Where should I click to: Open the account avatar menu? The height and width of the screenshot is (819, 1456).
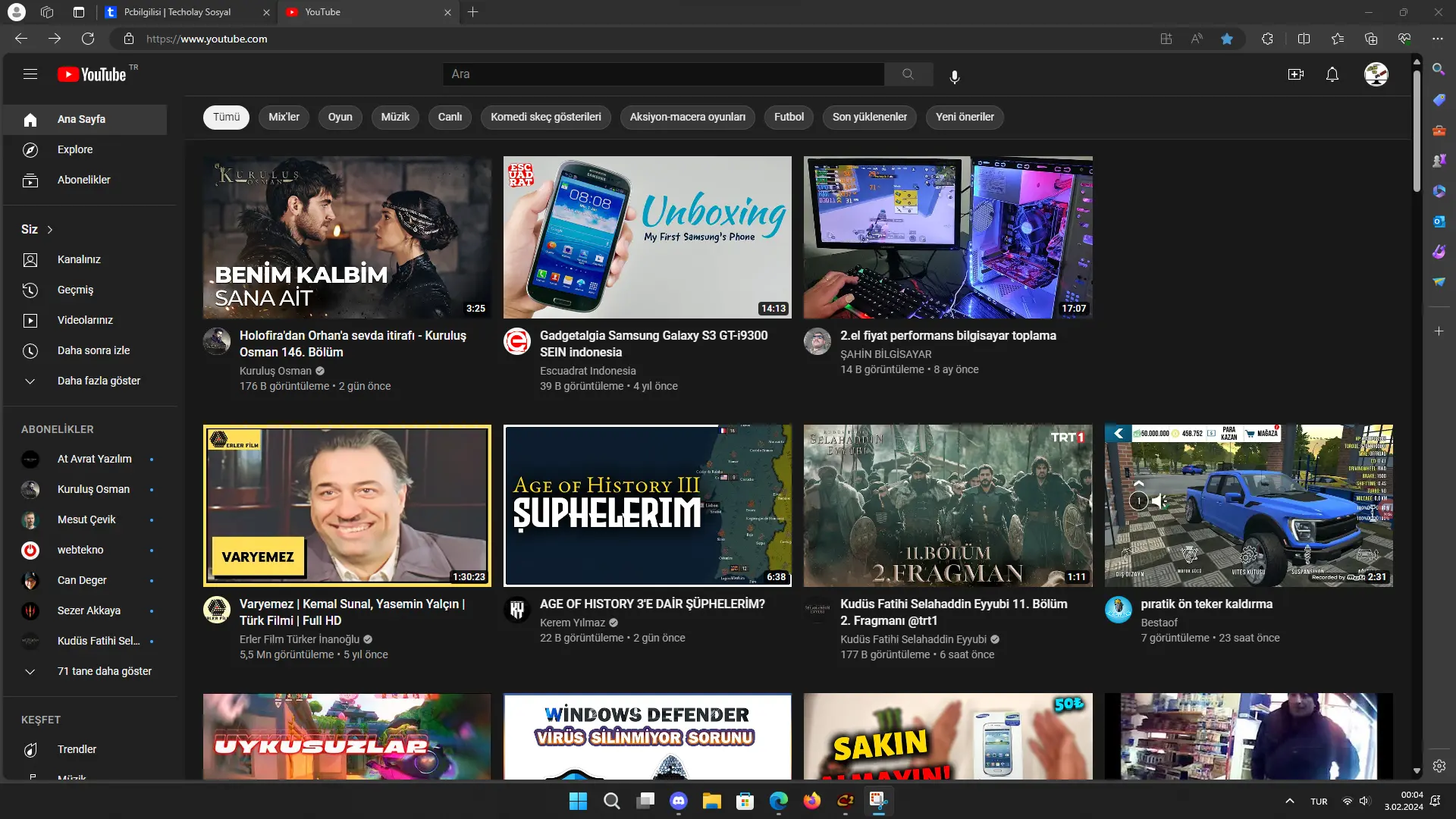coord(1376,74)
